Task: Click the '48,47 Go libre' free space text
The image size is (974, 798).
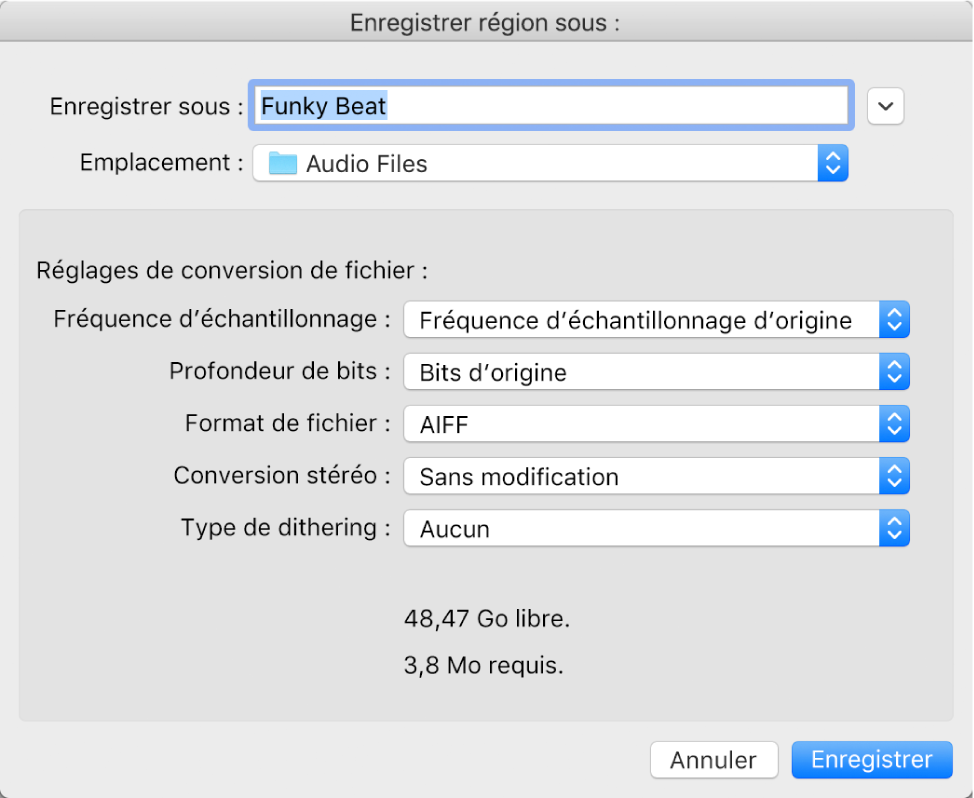Action: tap(487, 619)
